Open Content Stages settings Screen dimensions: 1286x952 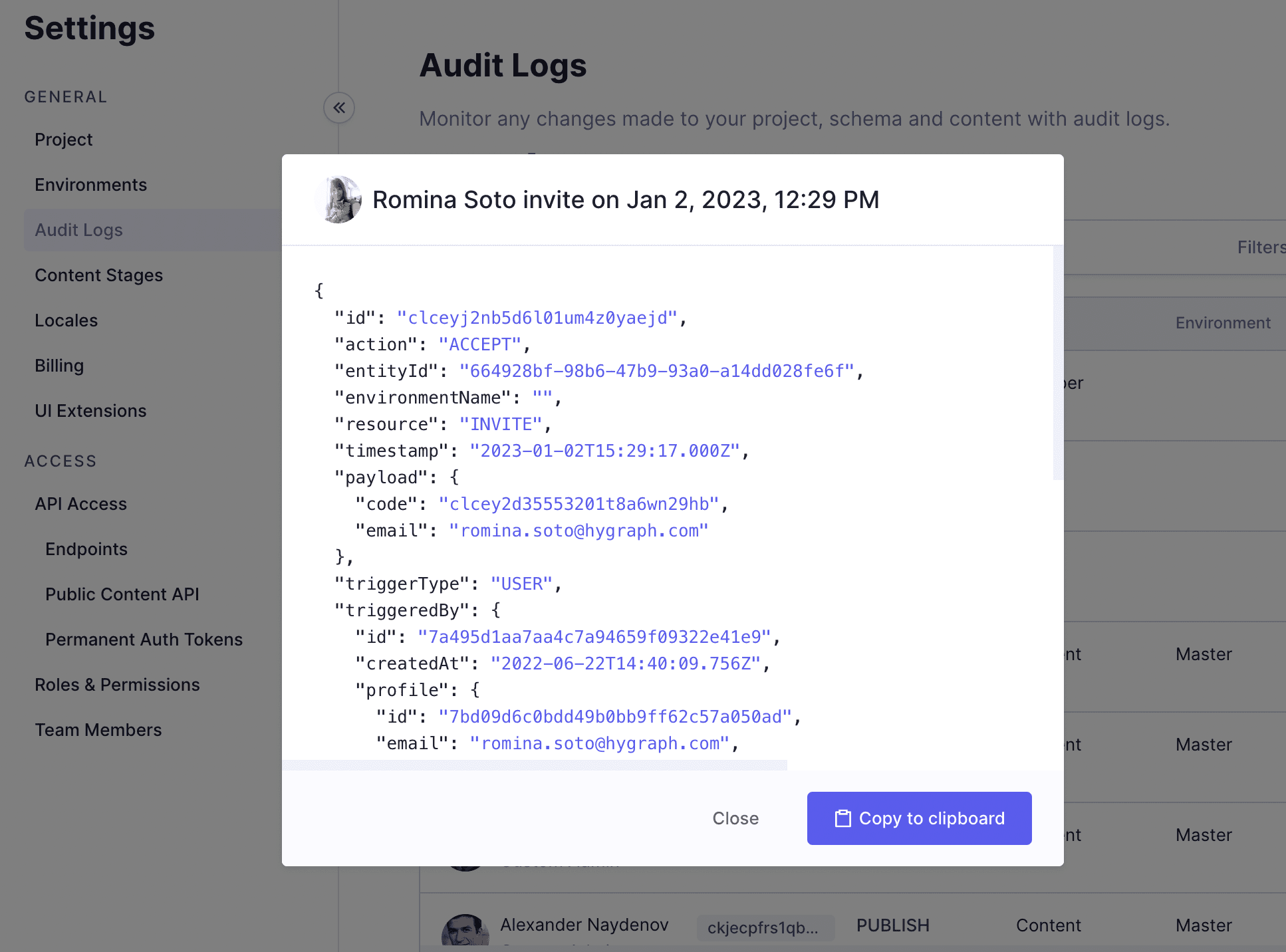click(98, 275)
